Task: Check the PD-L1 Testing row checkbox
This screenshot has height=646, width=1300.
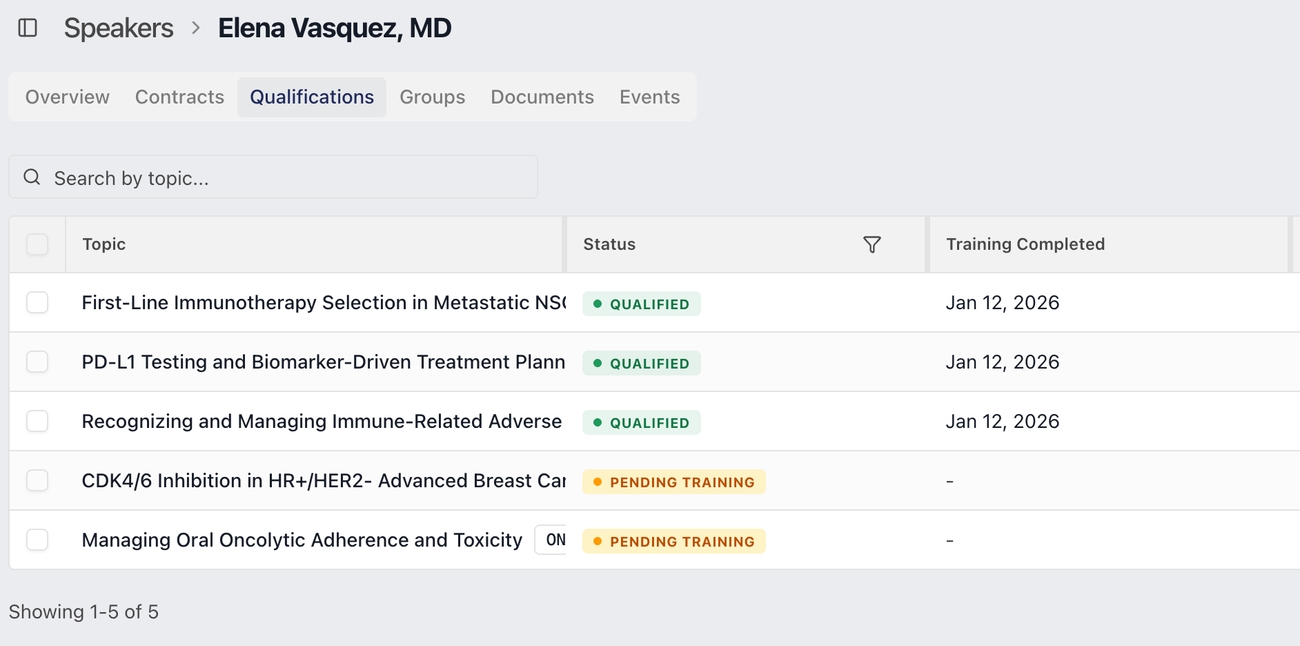Action: tap(37, 362)
